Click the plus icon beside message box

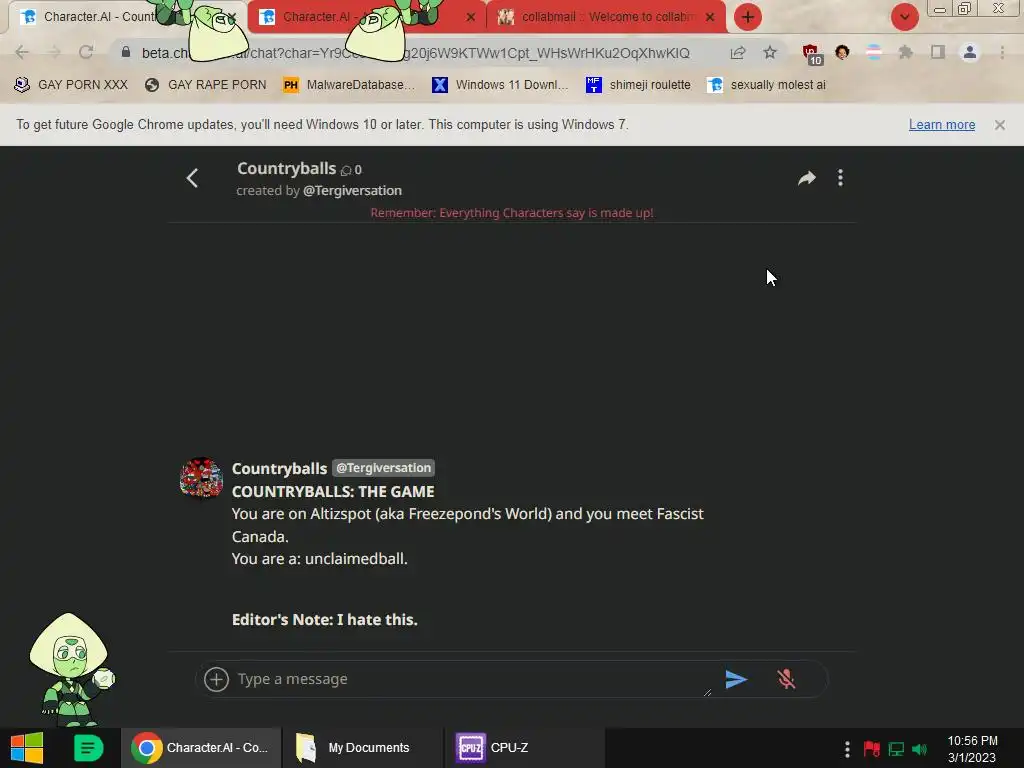[x=216, y=679]
